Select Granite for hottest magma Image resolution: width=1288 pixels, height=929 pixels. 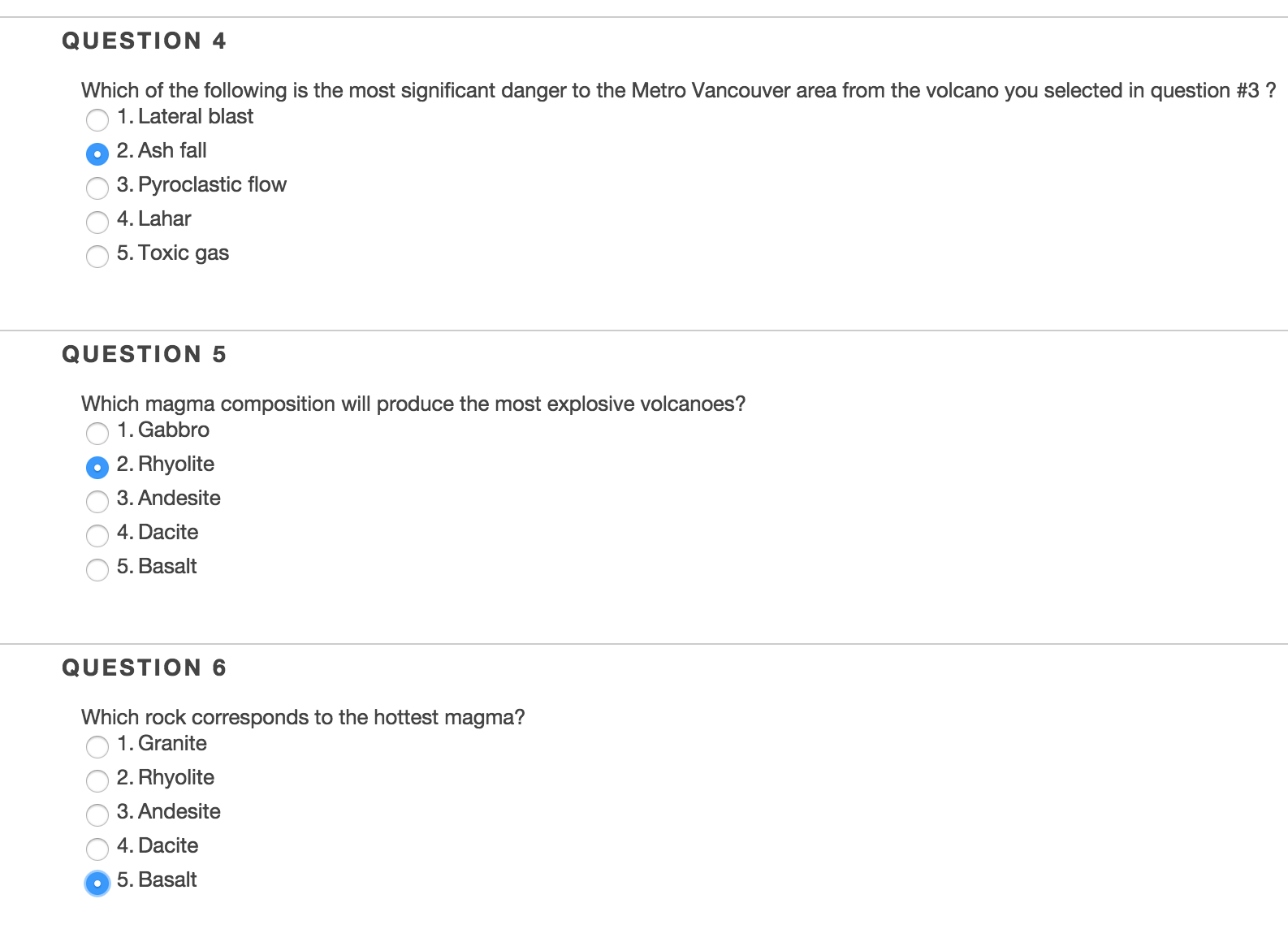coord(97,747)
